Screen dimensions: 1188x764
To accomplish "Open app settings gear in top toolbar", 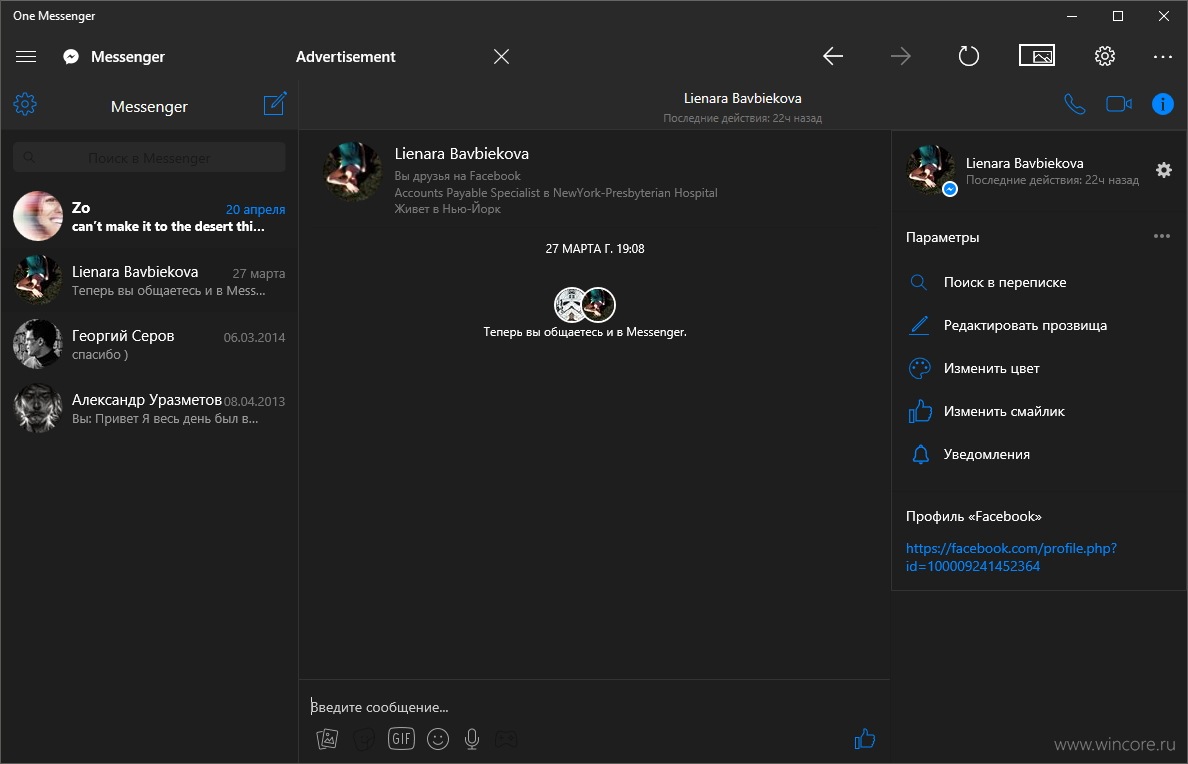I will [1105, 56].
